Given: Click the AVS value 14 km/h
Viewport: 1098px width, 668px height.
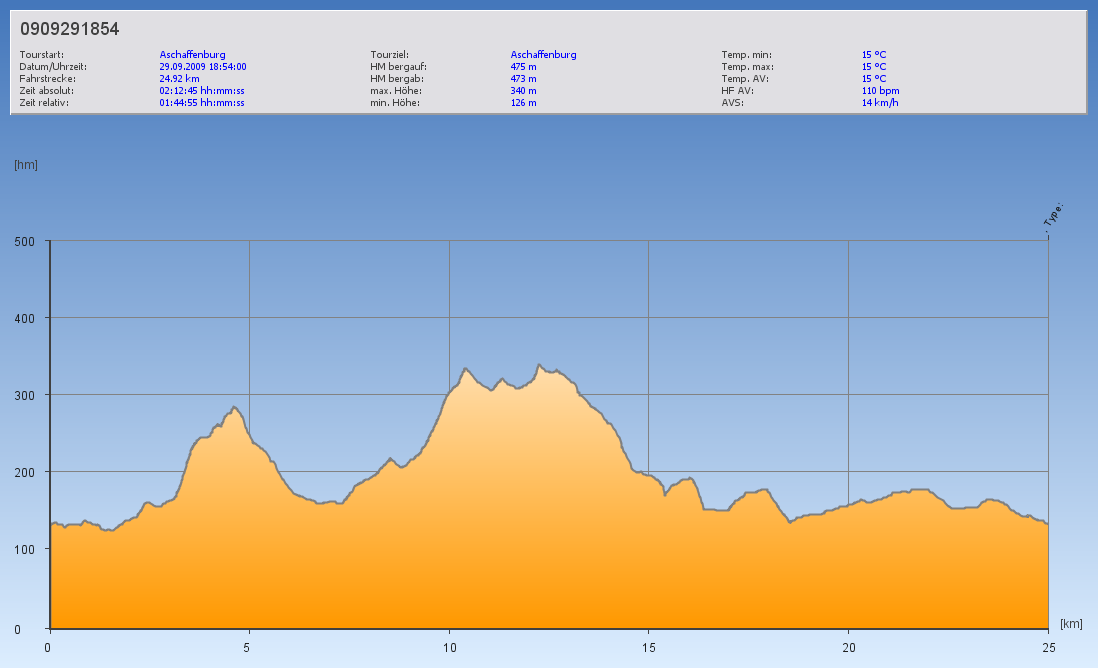Looking at the screenshot, I should pos(880,103).
